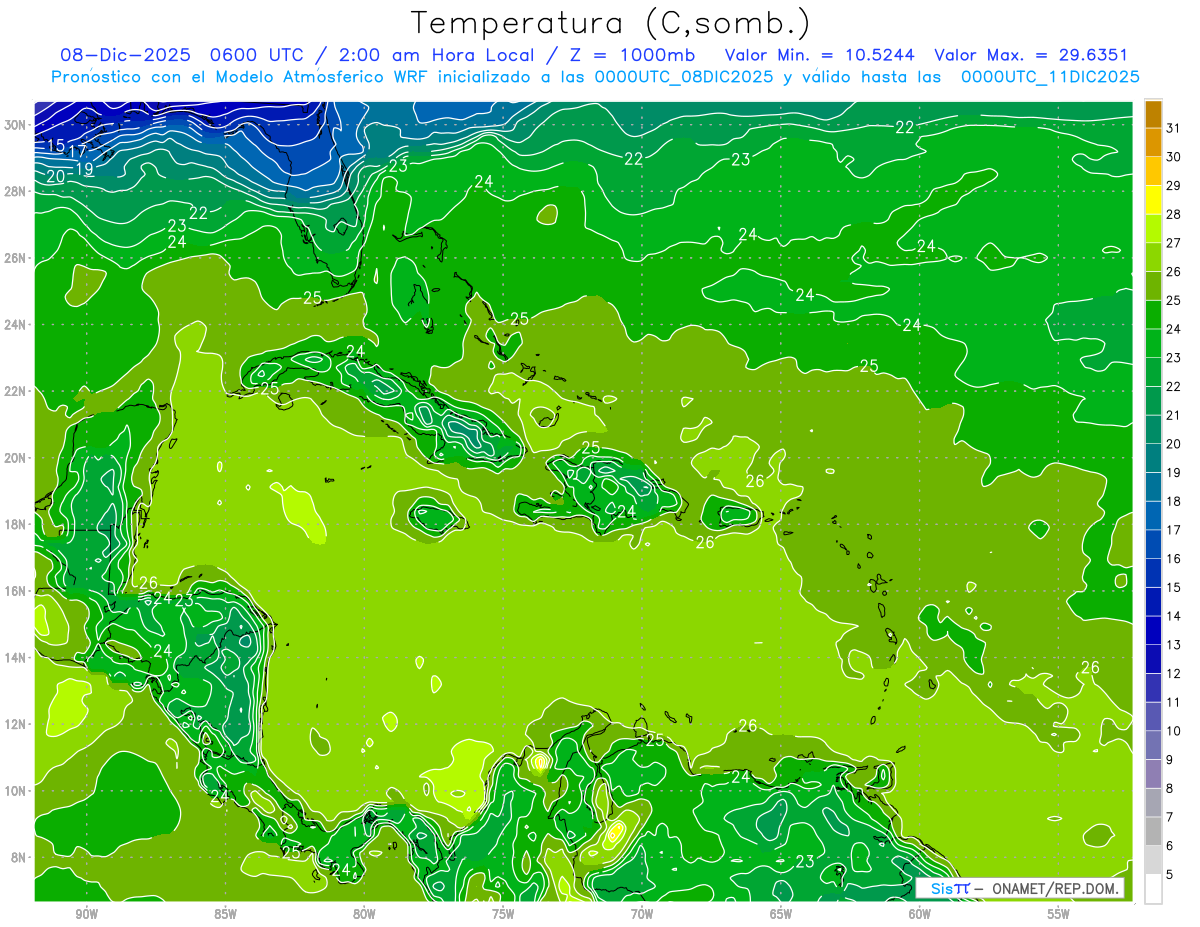Click the "24N" latitude axis label
This screenshot has width=1200, height=927.
tap(17, 325)
